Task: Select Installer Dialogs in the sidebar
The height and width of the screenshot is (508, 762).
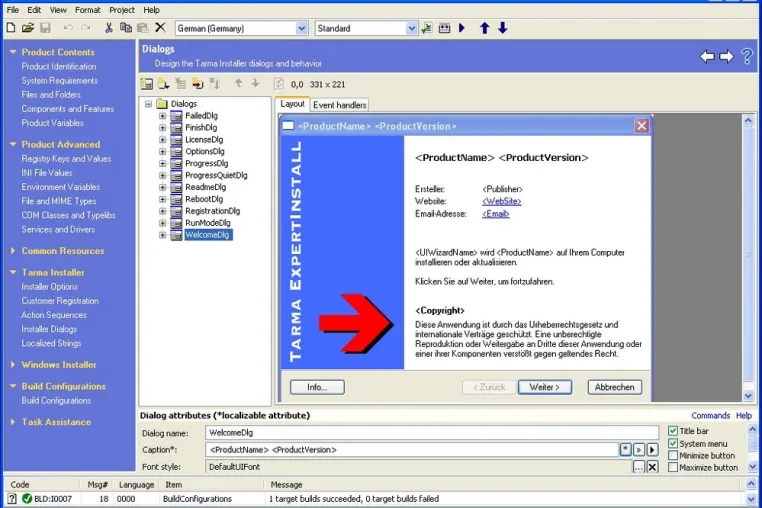Action: [49, 329]
